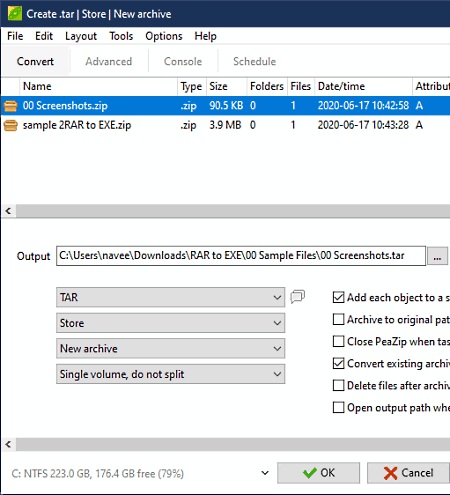Sort file list by Folders column
The width and height of the screenshot is (450, 495).
pos(267,86)
